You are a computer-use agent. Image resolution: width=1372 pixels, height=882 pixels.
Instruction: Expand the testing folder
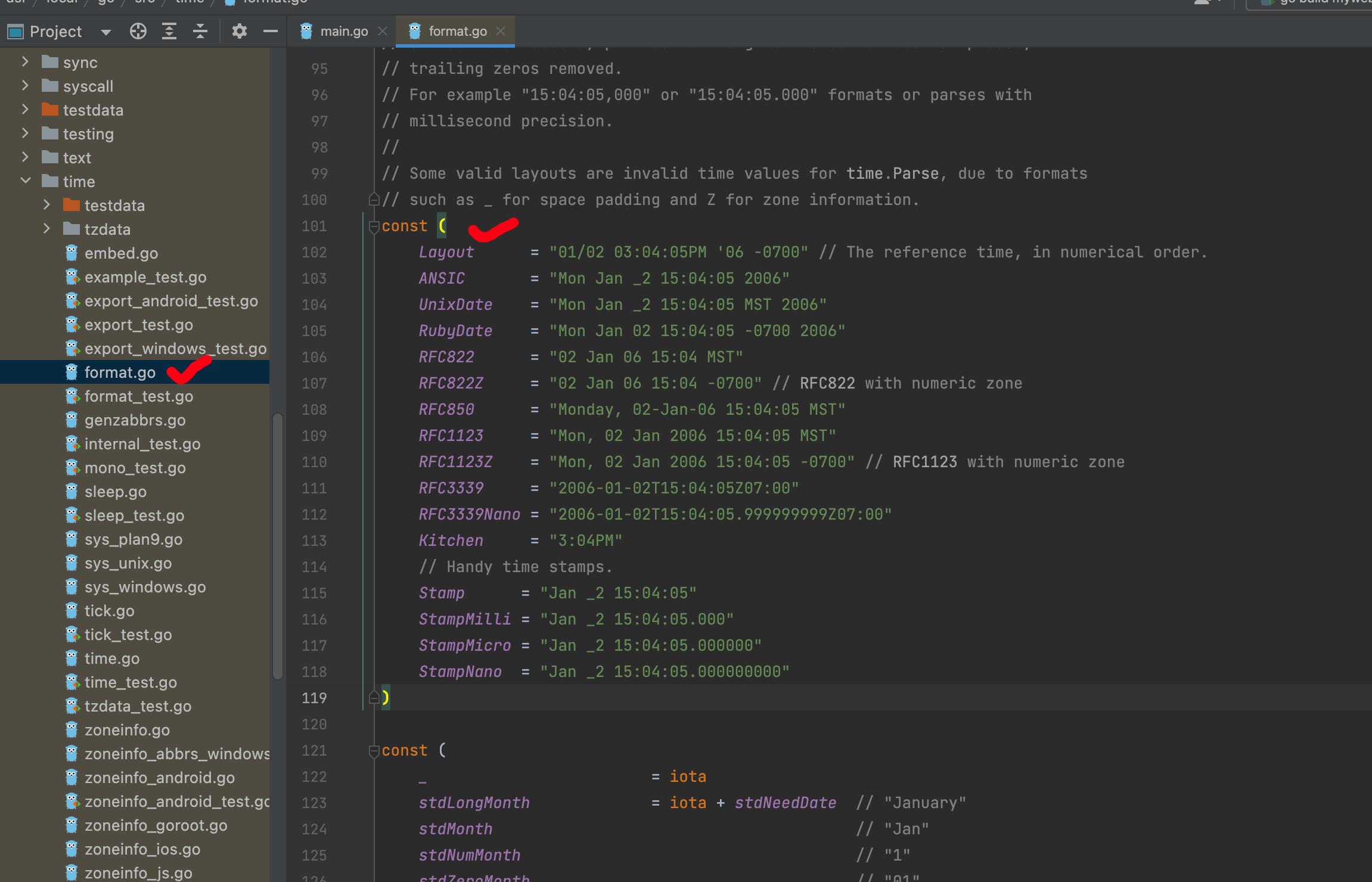25,133
